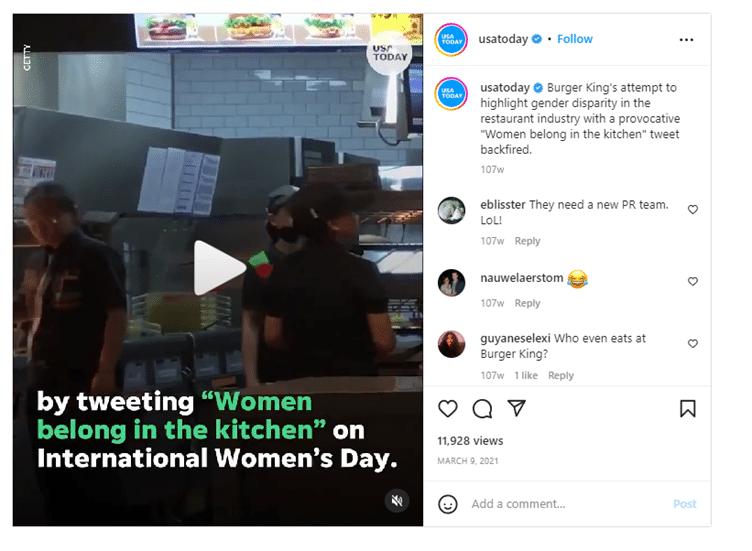Reply to eblisster's comment
Screen dimensions: 752x551
(x=527, y=241)
